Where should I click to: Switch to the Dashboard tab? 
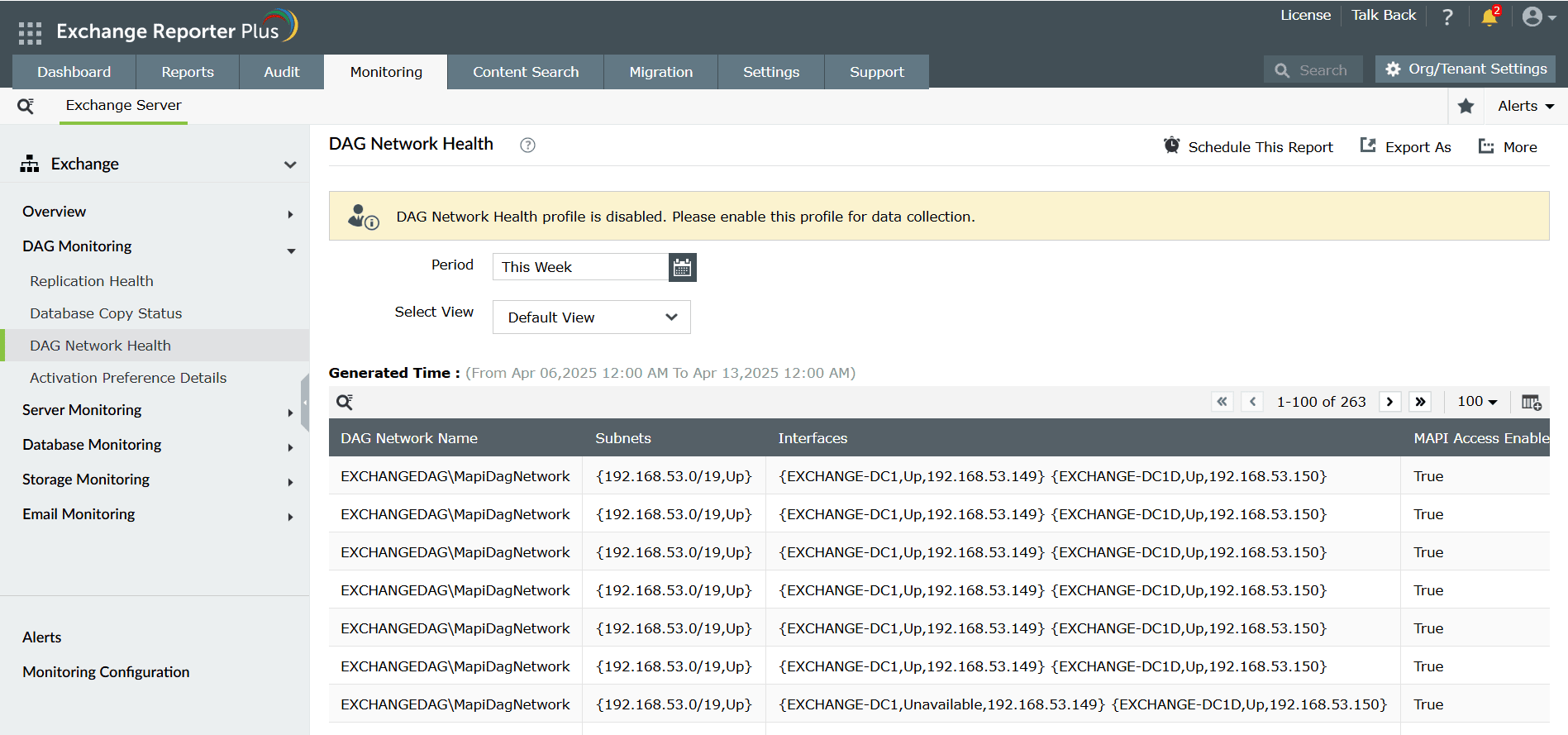click(x=74, y=72)
